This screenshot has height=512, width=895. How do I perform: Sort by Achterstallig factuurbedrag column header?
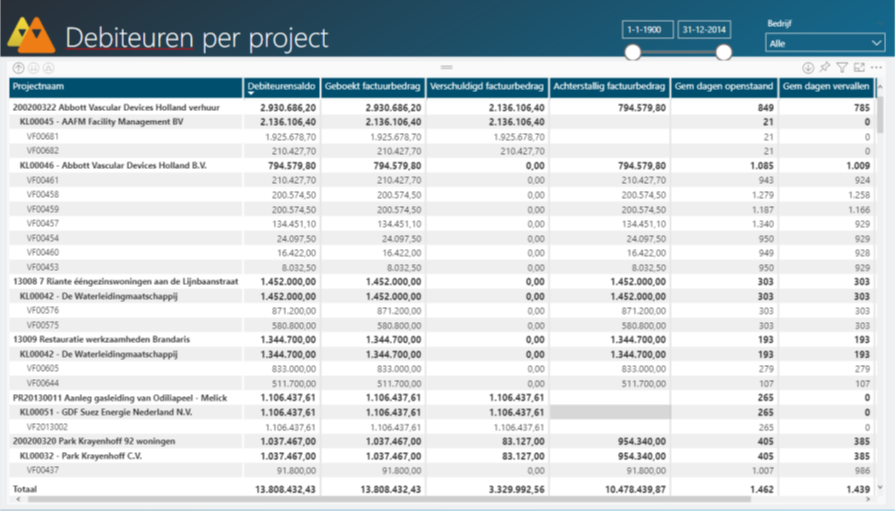609,87
